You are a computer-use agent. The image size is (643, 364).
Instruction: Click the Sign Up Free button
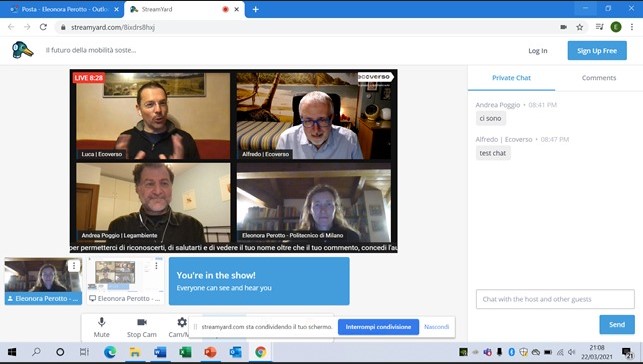[x=597, y=50]
